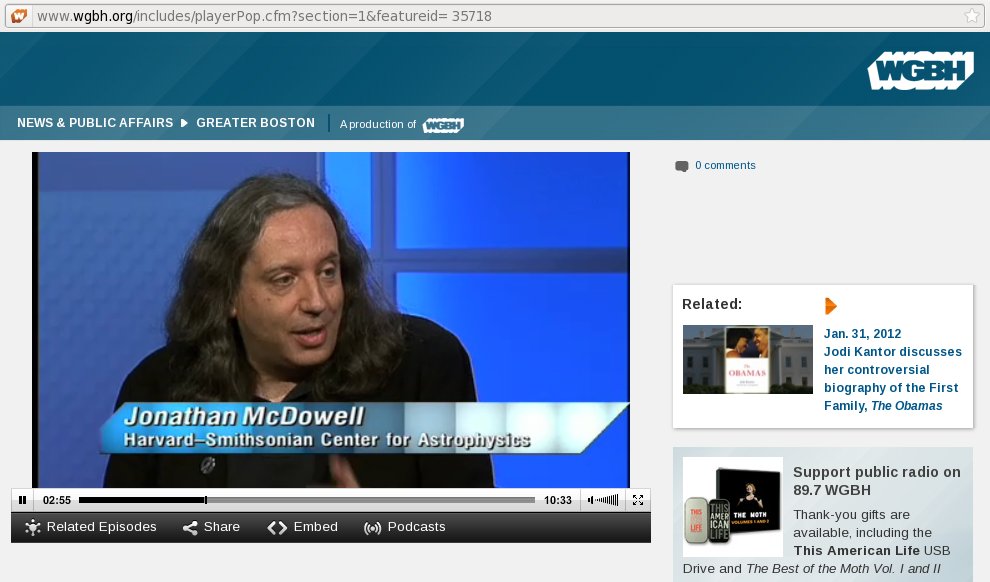
Task: Open The Obamas book thumbnail
Action: (x=747, y=359)
